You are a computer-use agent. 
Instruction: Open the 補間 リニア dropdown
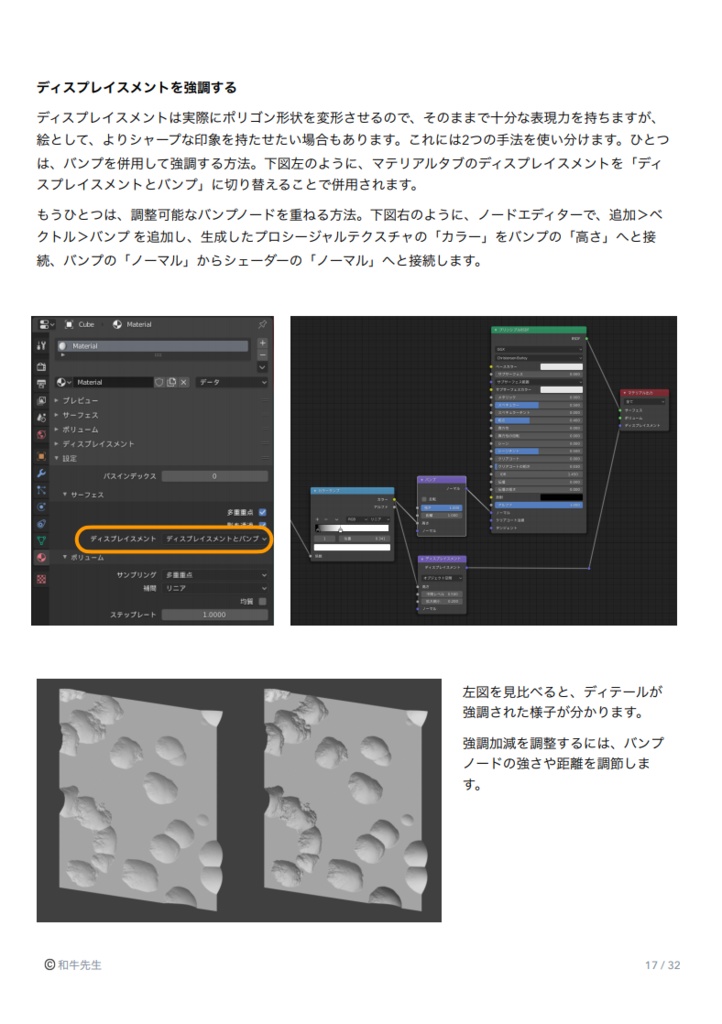(x=215, y=588)
